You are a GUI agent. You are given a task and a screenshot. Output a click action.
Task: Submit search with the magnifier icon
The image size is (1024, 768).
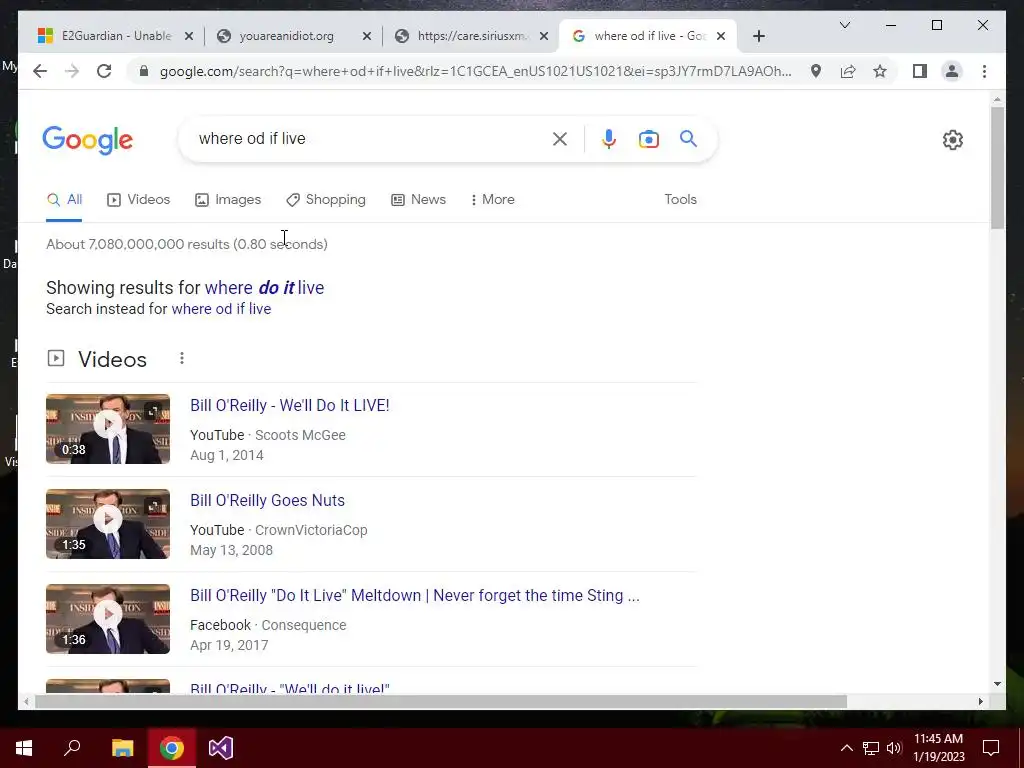(688, 138)
